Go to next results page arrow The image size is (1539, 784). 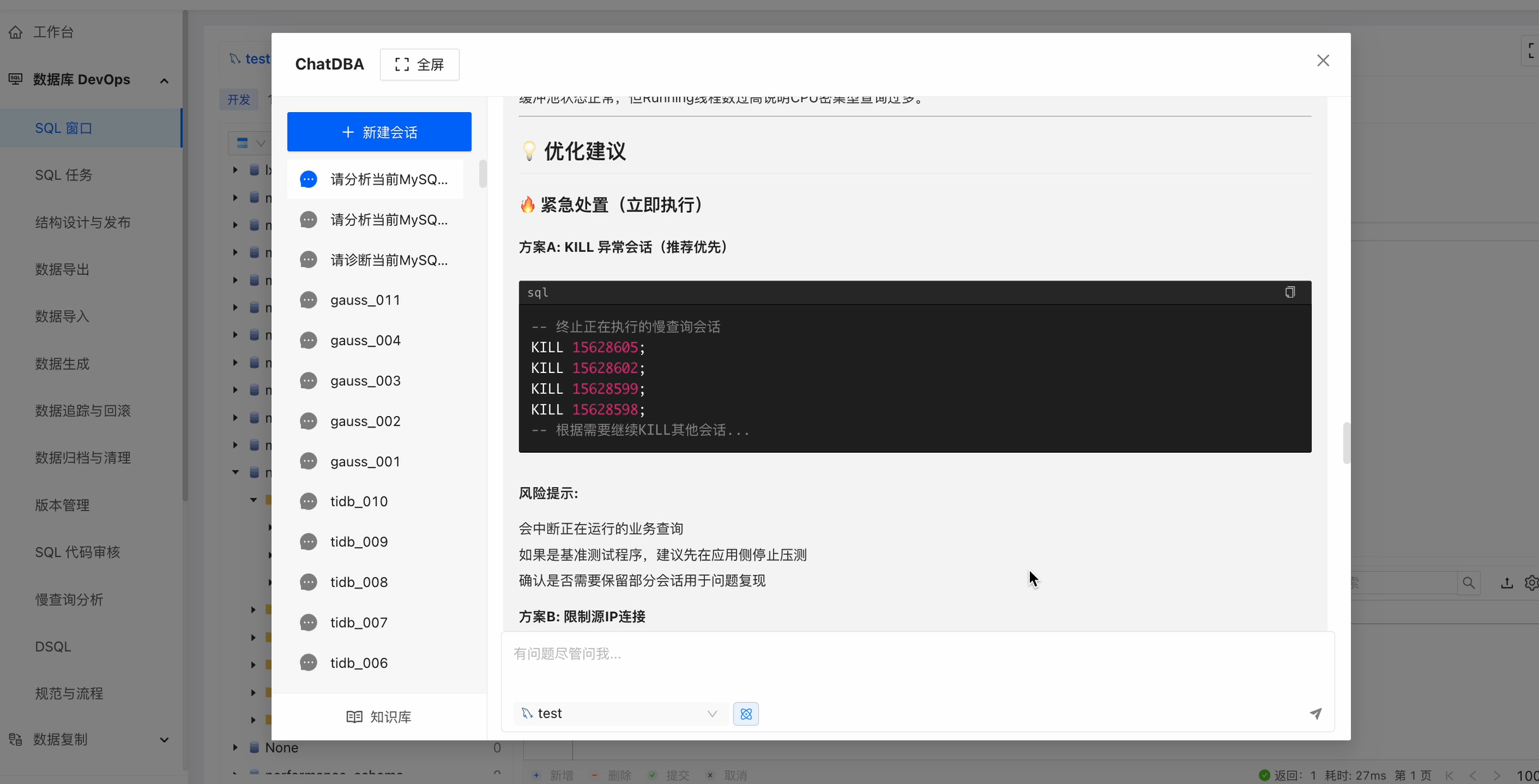(1497, 775)
